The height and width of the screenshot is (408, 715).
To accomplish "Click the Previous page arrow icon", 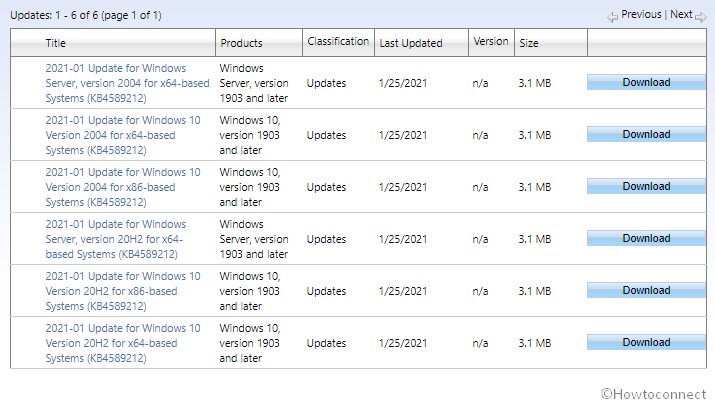I will pos(612,17).
